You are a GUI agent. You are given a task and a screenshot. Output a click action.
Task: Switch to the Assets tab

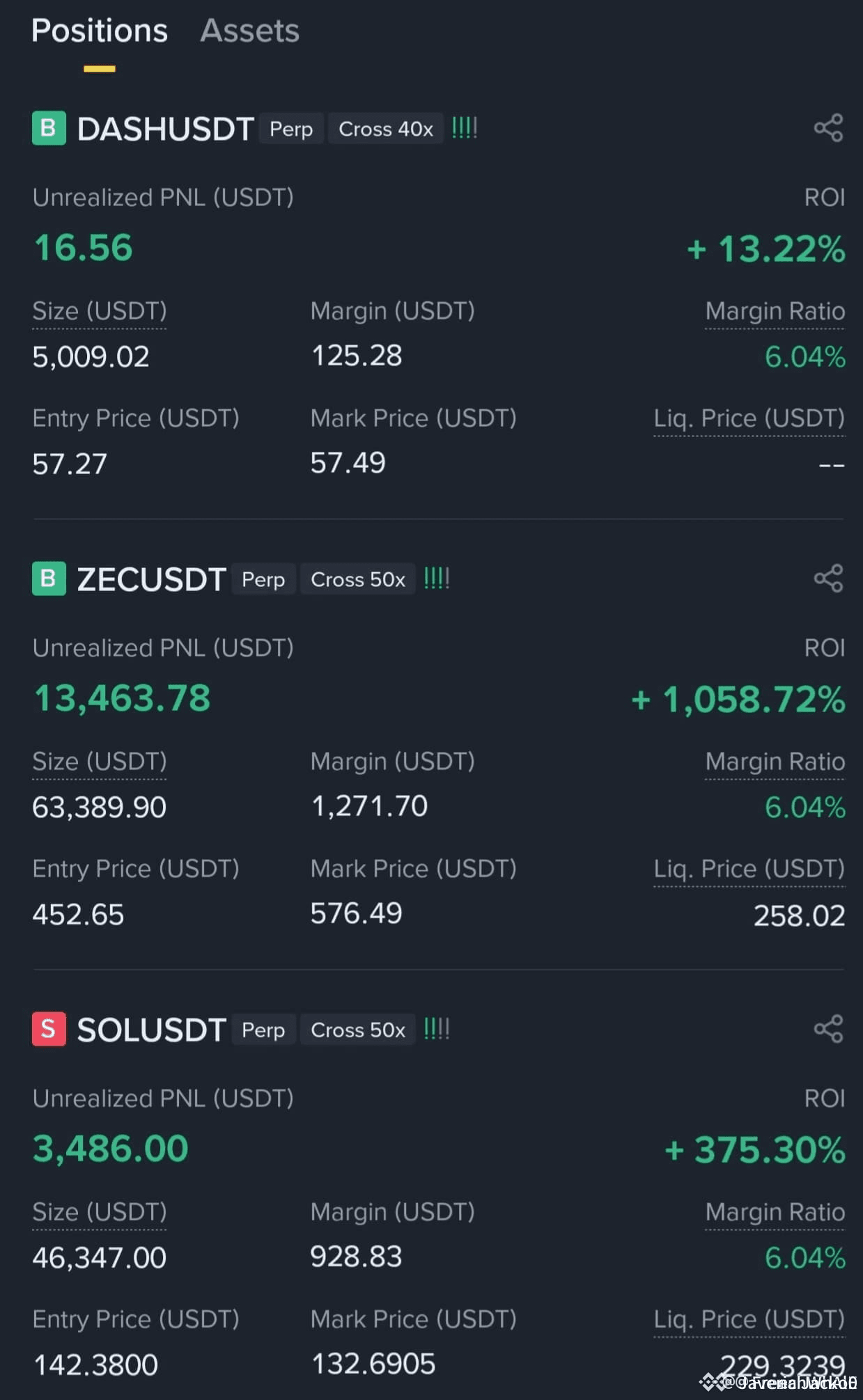tap(249, 31)
